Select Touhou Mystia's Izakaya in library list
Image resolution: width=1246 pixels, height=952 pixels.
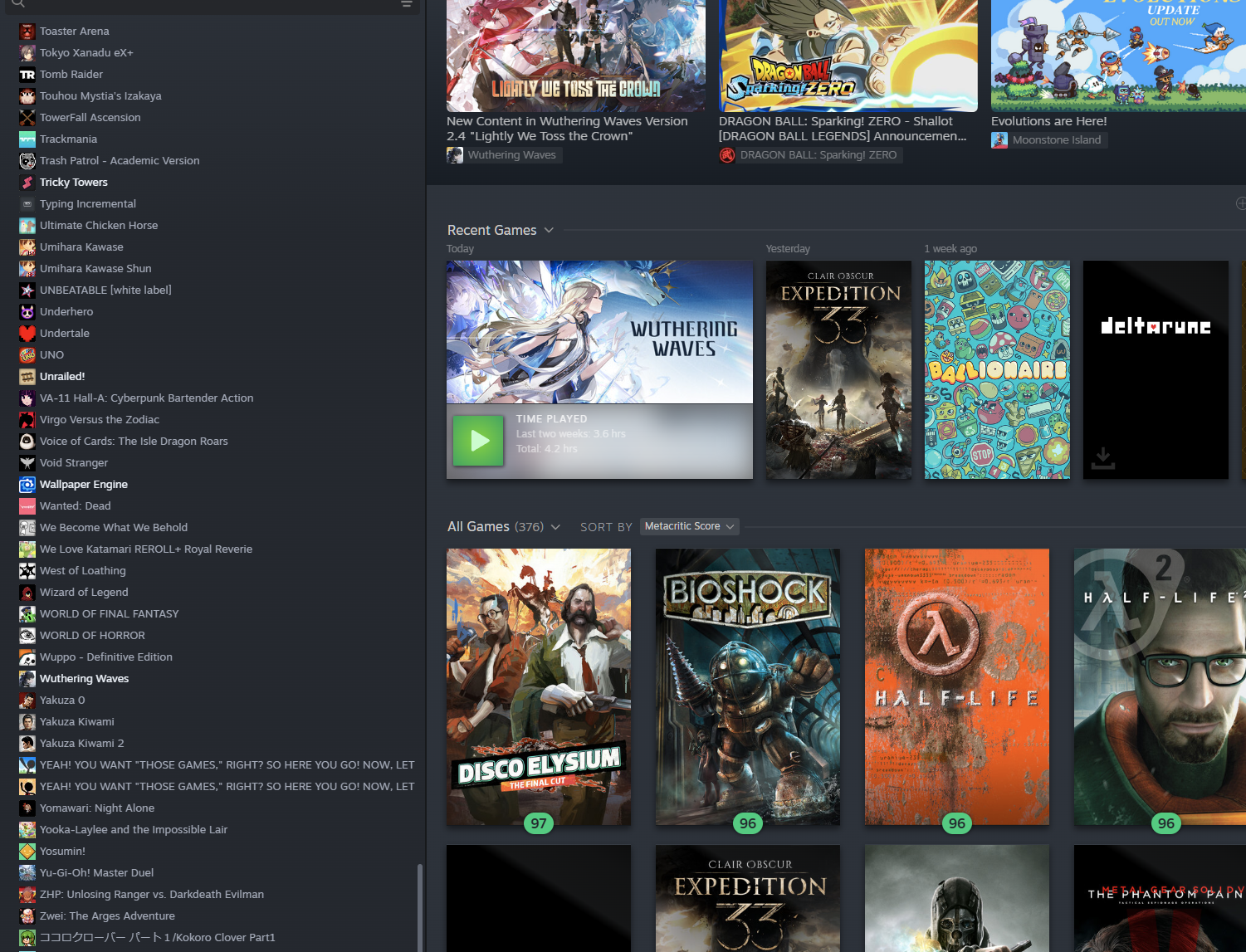click(x=100, y=96)
